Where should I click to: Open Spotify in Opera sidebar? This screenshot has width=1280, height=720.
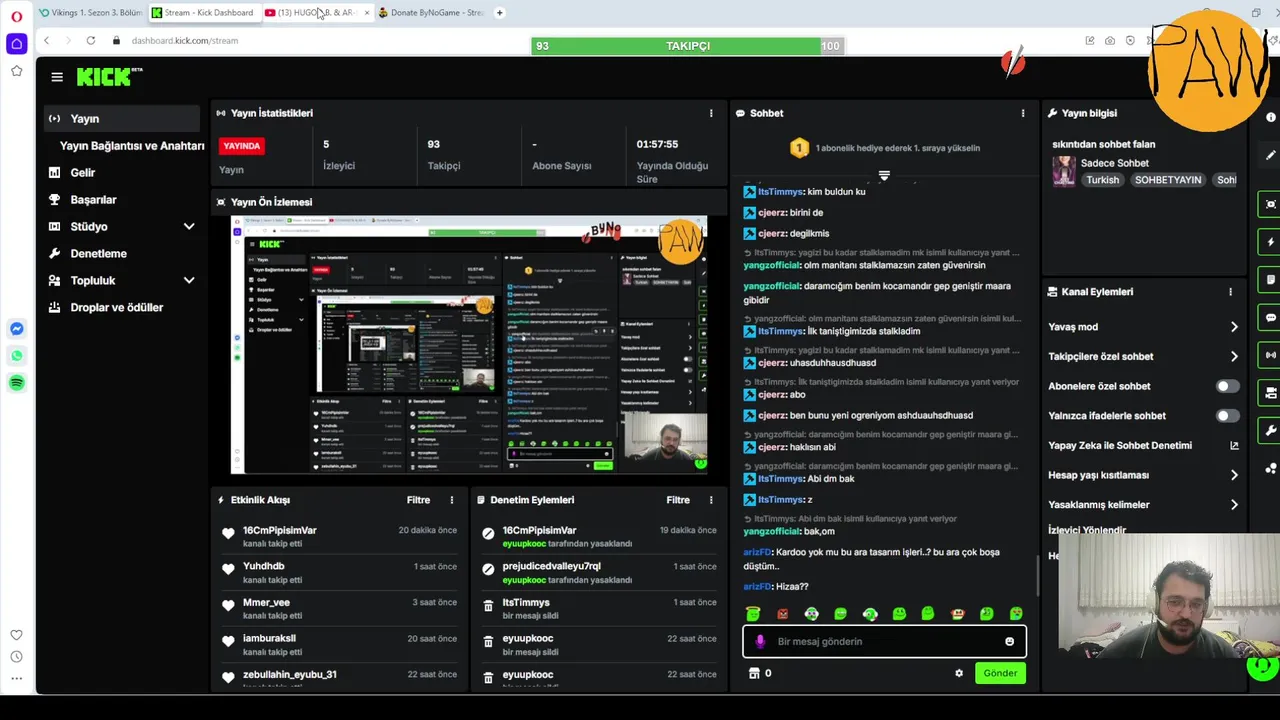click(x=17, y=383)
